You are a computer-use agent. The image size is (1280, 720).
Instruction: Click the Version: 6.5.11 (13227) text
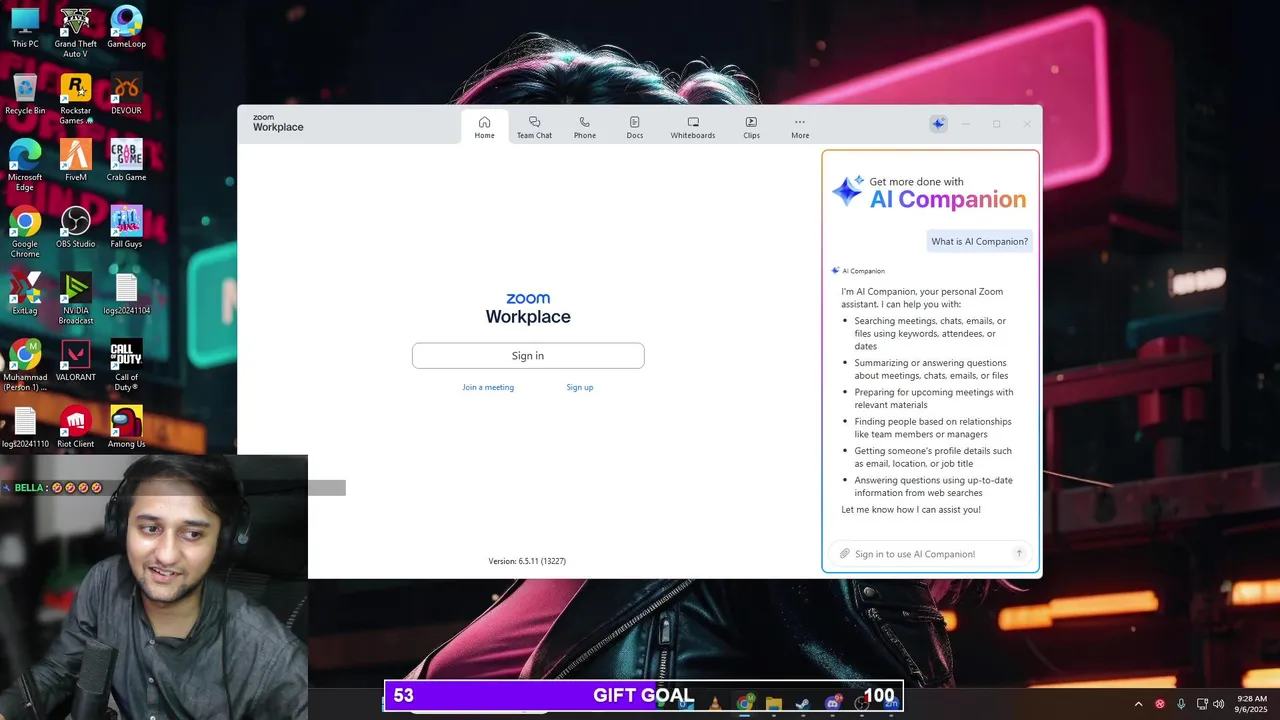click(527, 561)
